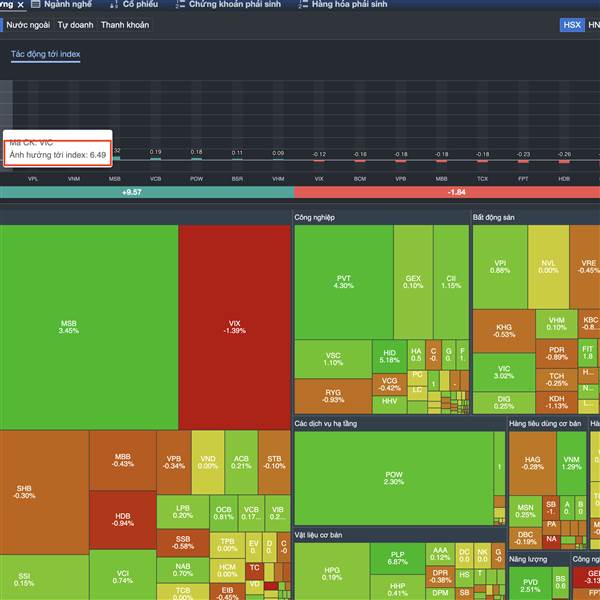This screenshot has height=600, width=600.
Task: Select the MSN 0.25% tile
Action: pyautogui.click(x=525, y=511)
